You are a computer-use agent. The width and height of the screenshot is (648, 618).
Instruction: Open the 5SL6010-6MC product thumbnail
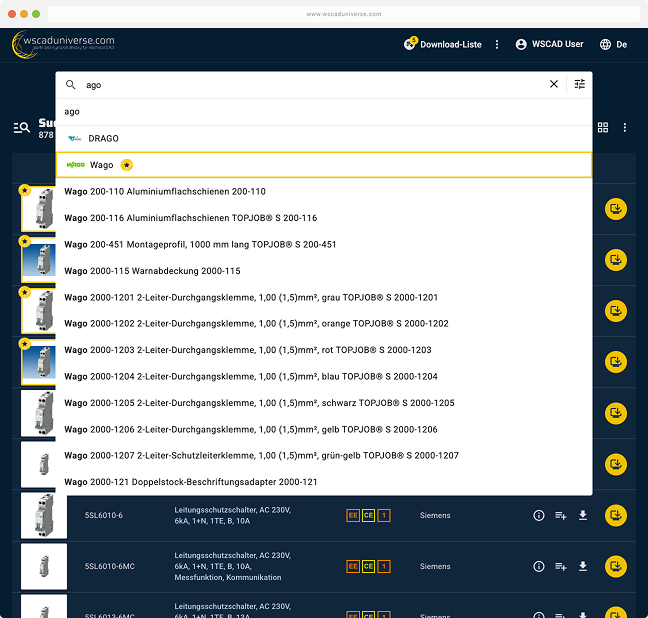pos(44,566)
